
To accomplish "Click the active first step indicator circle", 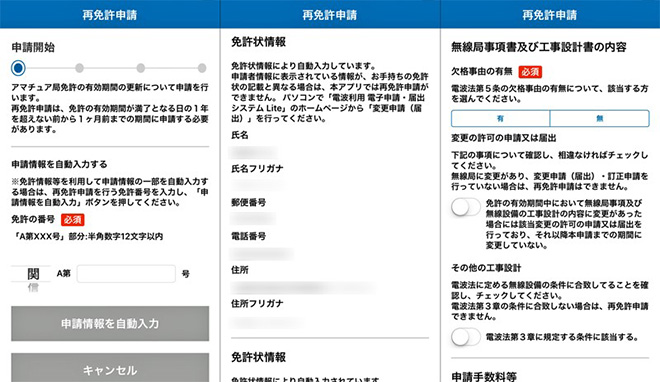I will click(18, 68).
